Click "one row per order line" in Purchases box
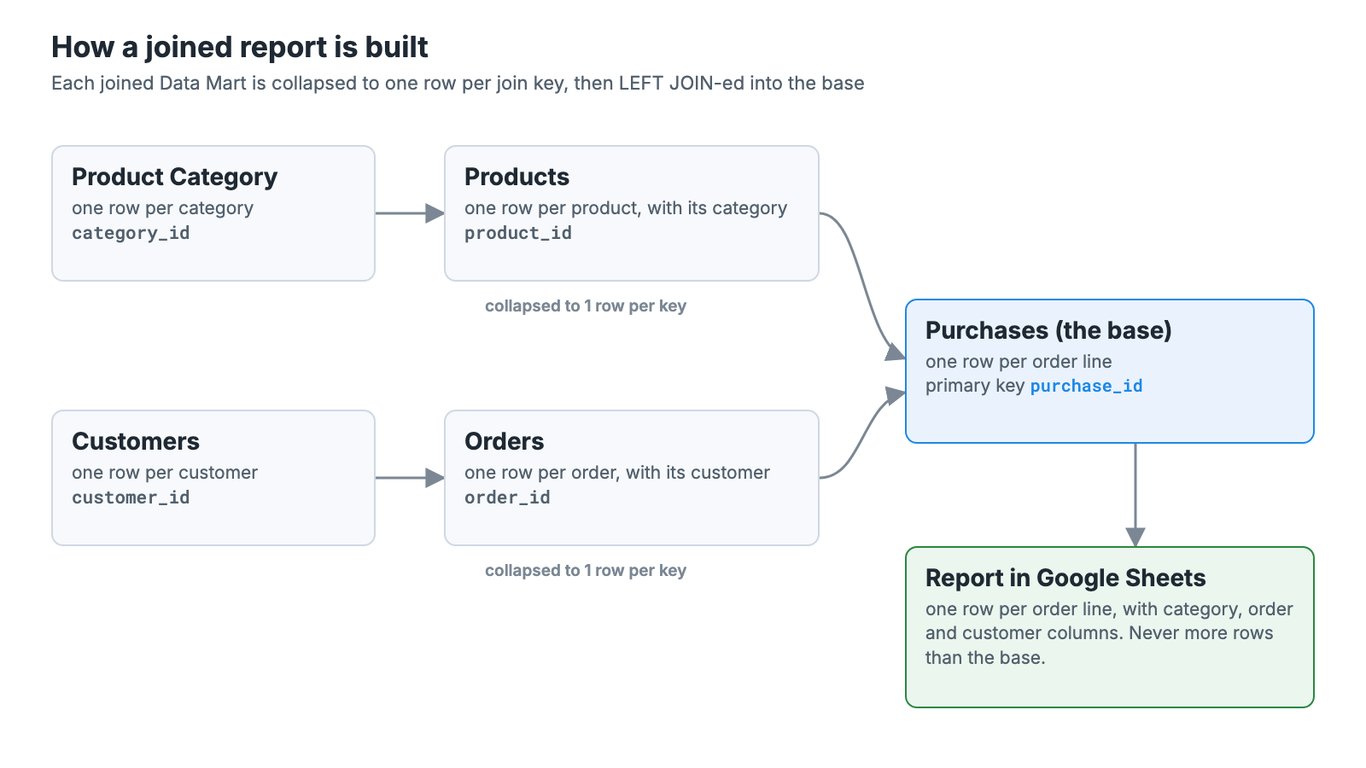 (x=1019, y=362)
